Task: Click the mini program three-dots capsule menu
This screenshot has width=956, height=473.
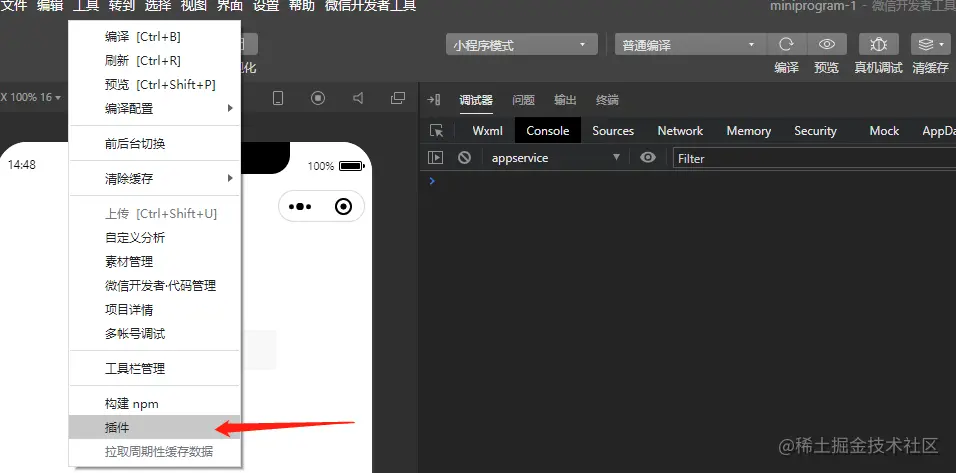Action: pyautogui.click(x=300, y=207)
